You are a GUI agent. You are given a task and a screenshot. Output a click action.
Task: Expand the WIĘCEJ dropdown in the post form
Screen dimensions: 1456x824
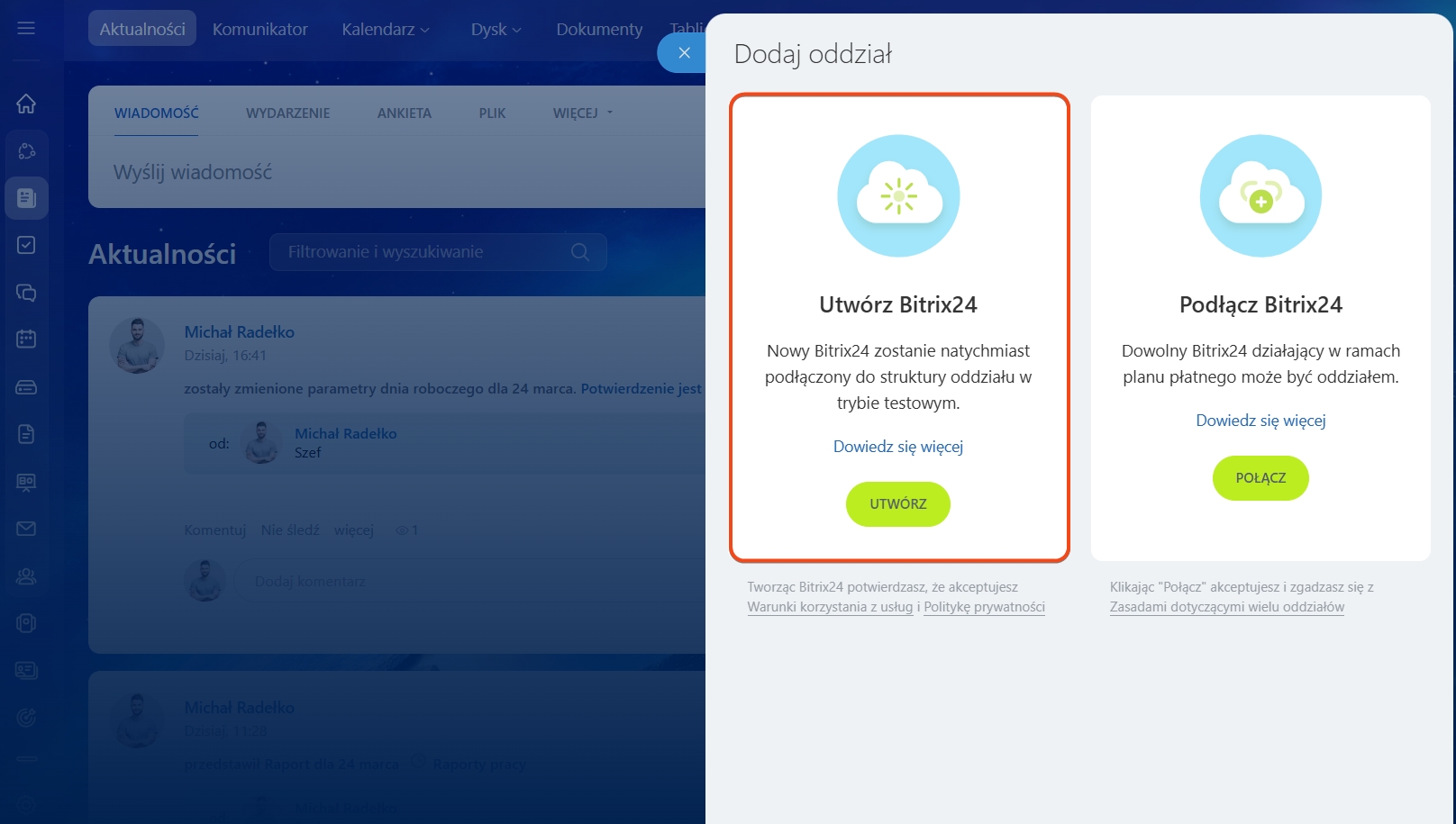582,113
